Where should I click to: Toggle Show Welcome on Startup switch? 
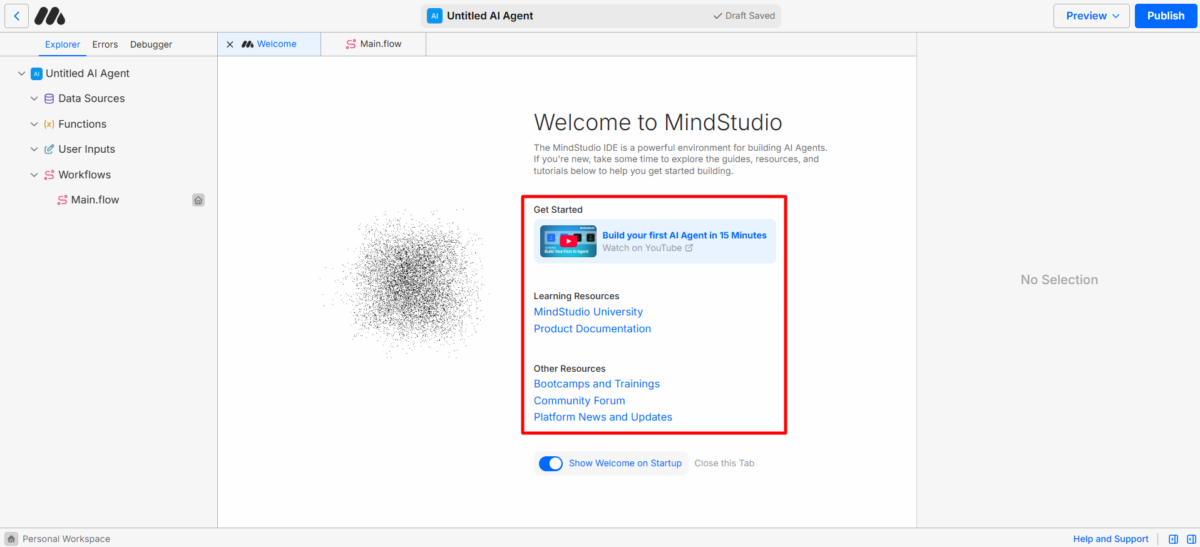coord(551,463)
